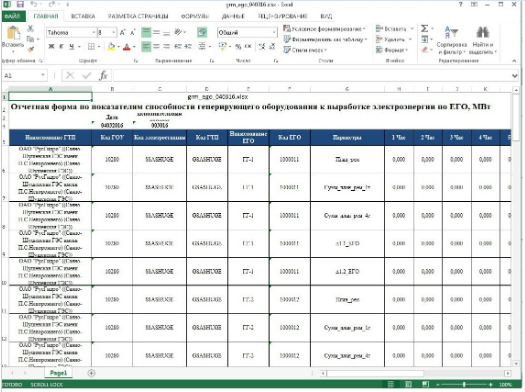Increase decimal places
Image resolution: width=525 pixels, height=392 pixels.
(262, 47)
